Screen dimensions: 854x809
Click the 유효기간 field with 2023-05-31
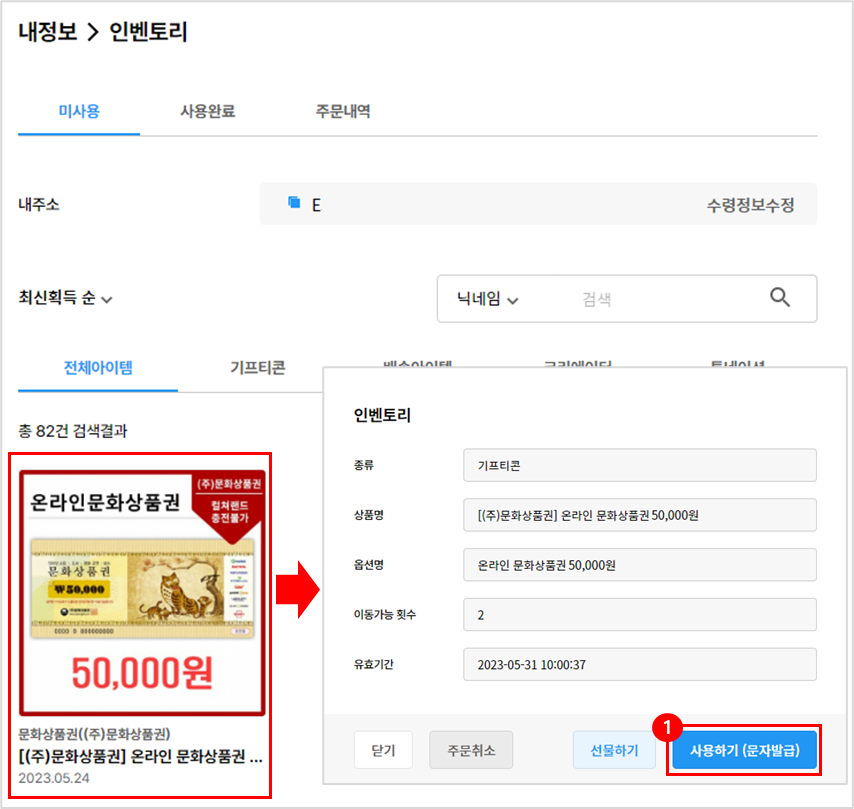tap(639, 665)
